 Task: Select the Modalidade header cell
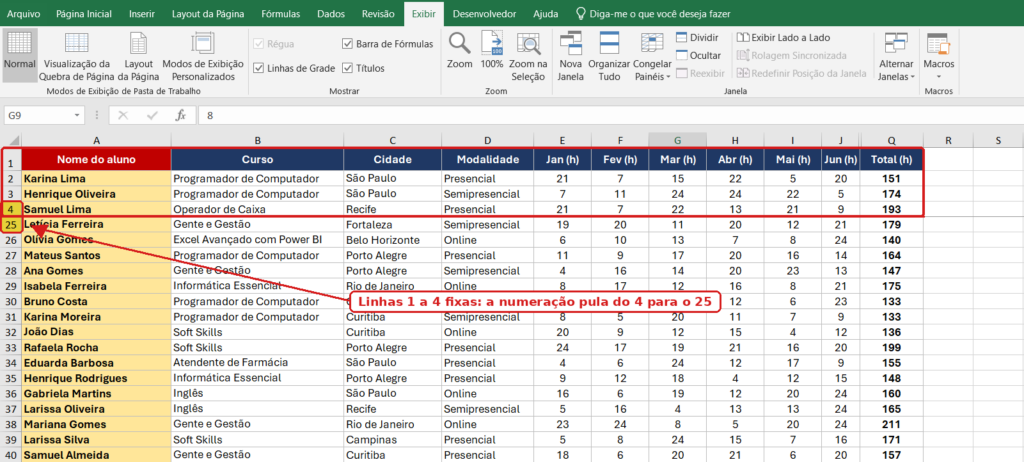coord(487,159)
